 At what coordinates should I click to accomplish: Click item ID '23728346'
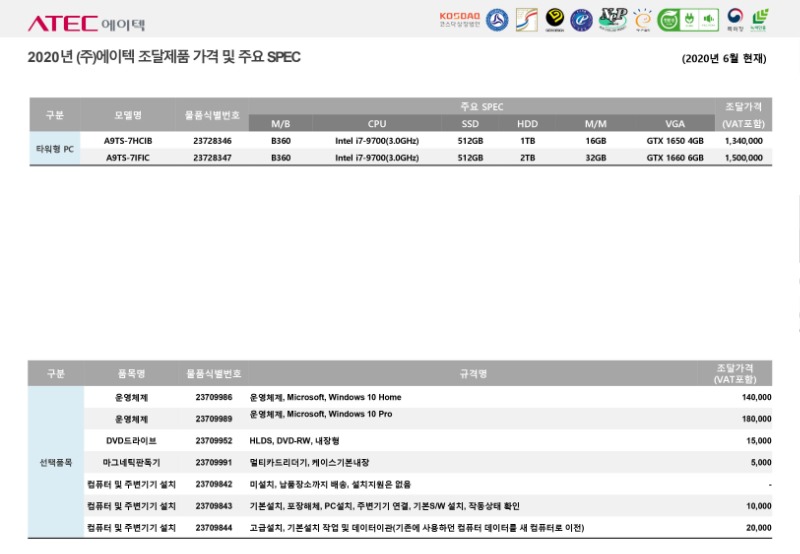click(212, 141)
